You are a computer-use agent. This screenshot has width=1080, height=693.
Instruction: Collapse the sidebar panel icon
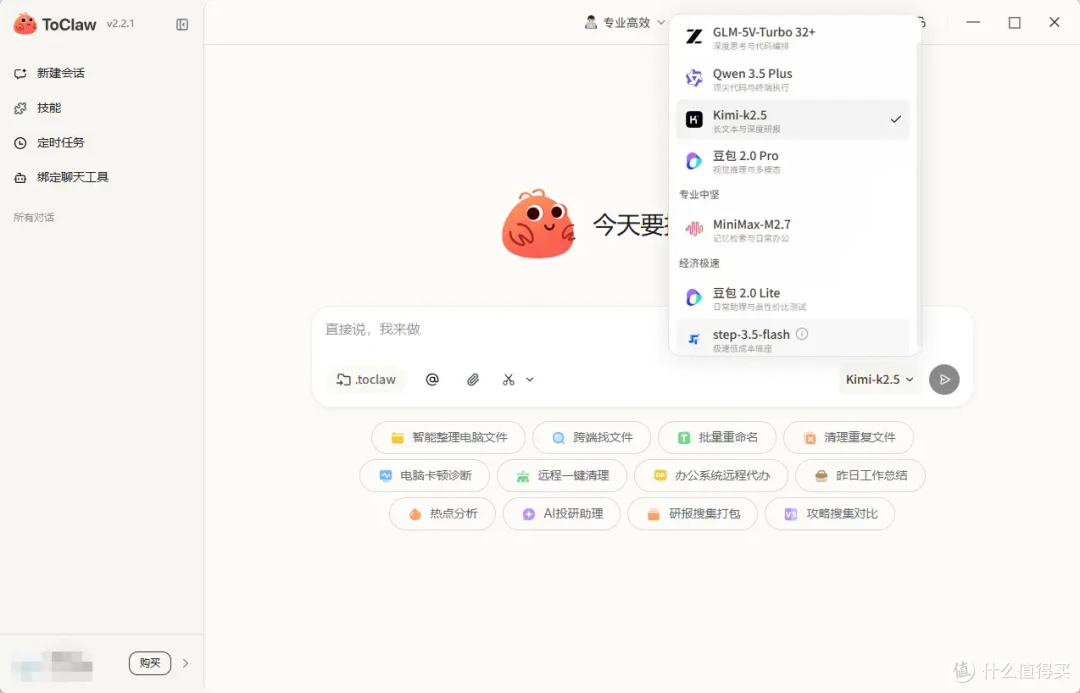point(182,25)
